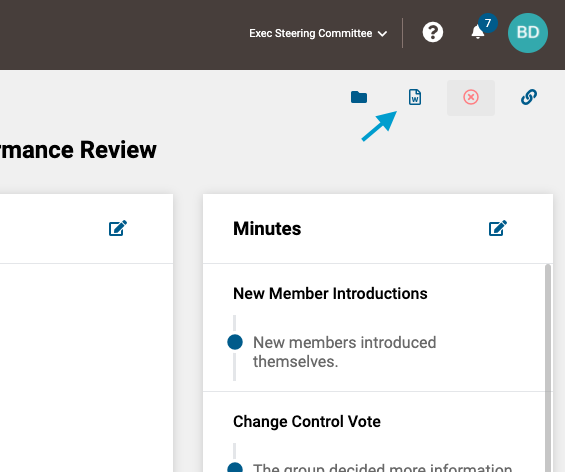Open the help question mark icon
This screenshot has width=565, height=472.
[x=432, y=32]
